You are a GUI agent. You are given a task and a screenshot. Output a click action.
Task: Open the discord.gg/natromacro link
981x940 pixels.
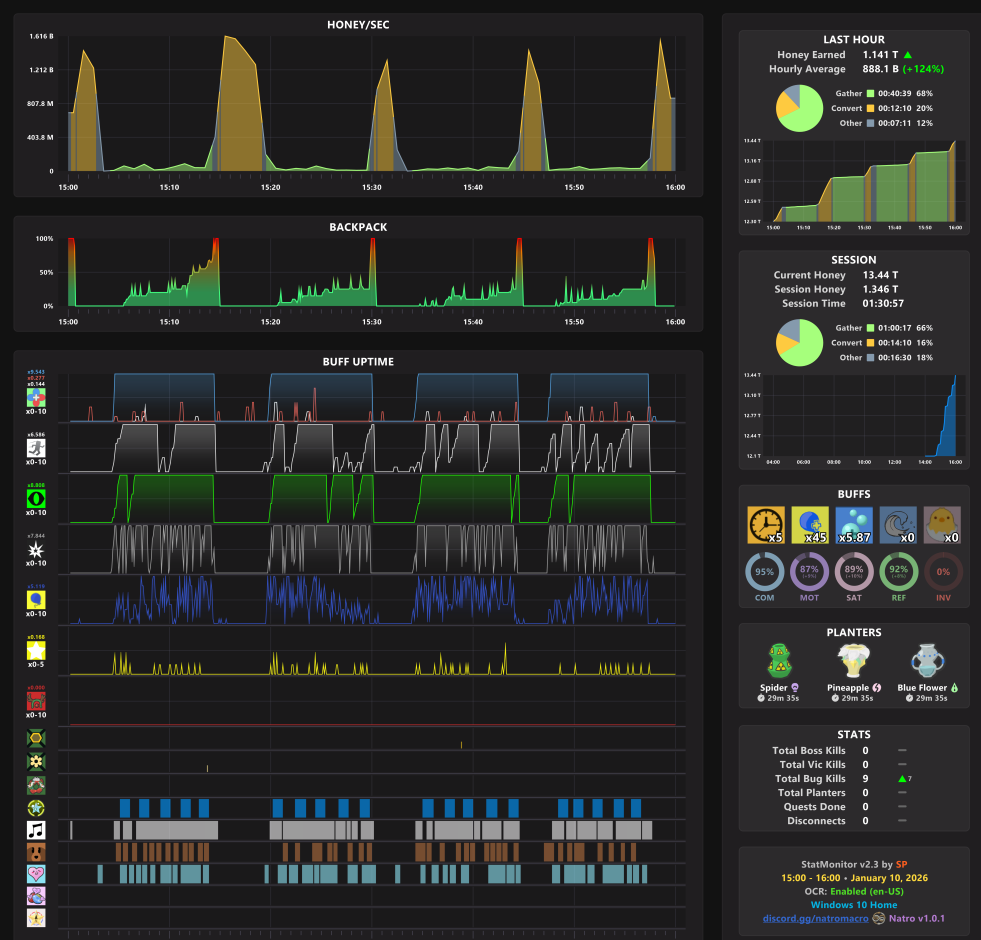click(x=815, y=918)
